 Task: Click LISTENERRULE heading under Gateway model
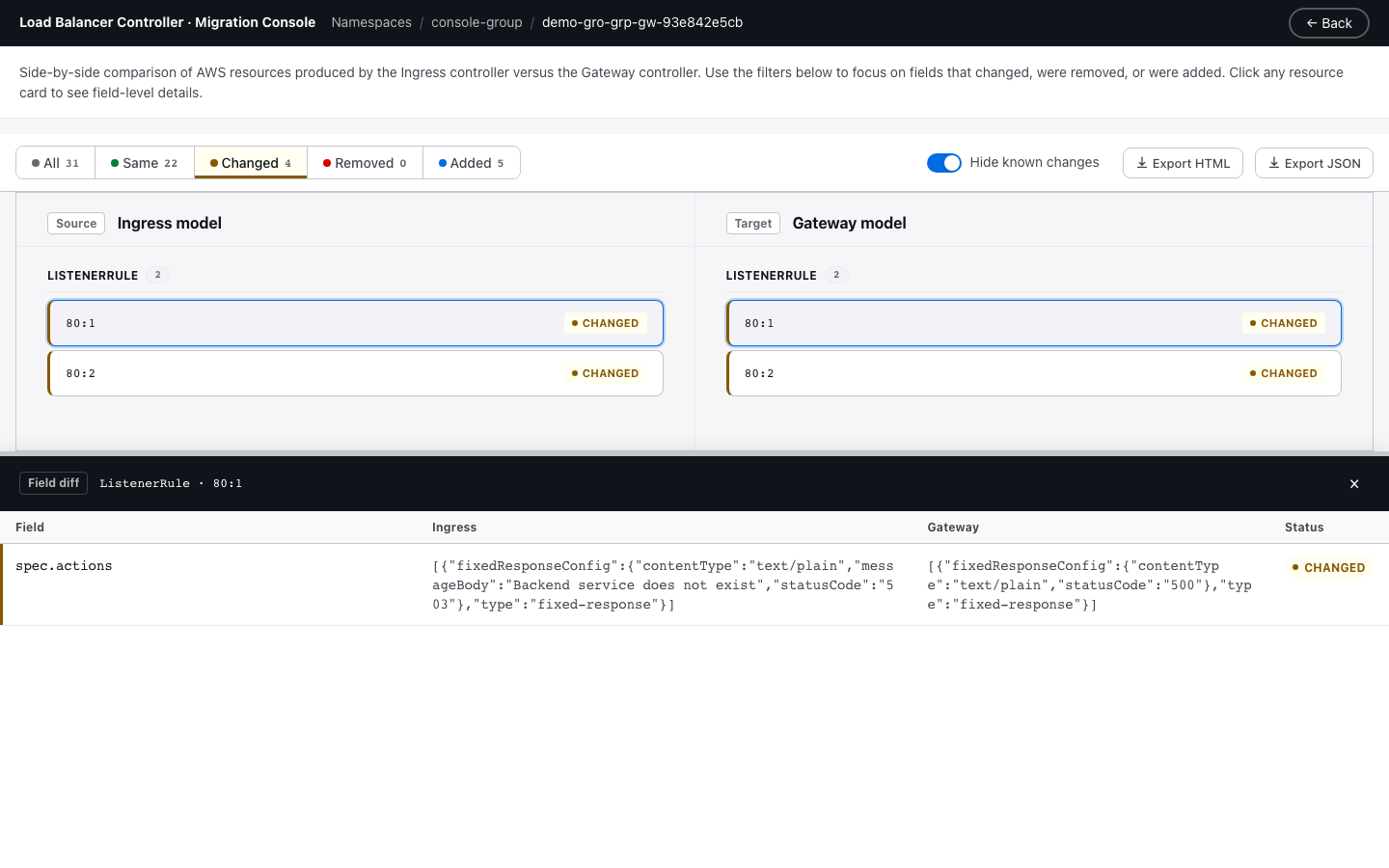(x=772, y=275)
